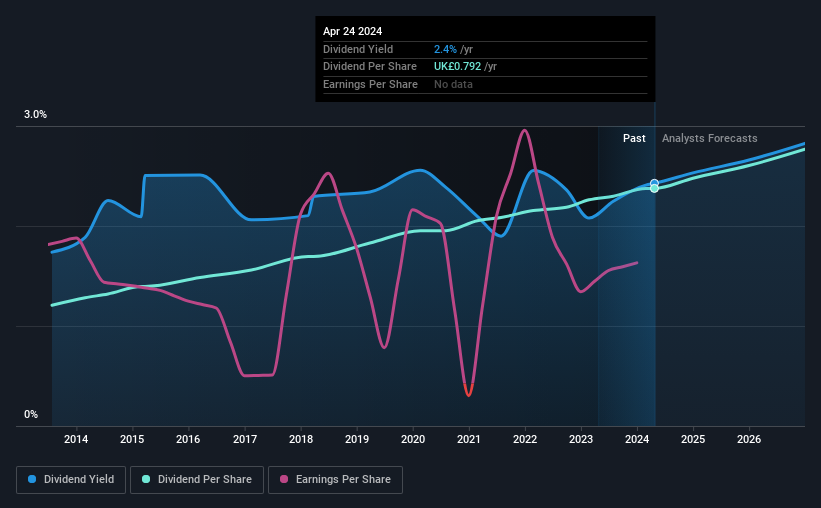Click the blue Dividend Yield legend dot
Image resolution: width=821 pixels, height=508 pixels.
(32, 479)
